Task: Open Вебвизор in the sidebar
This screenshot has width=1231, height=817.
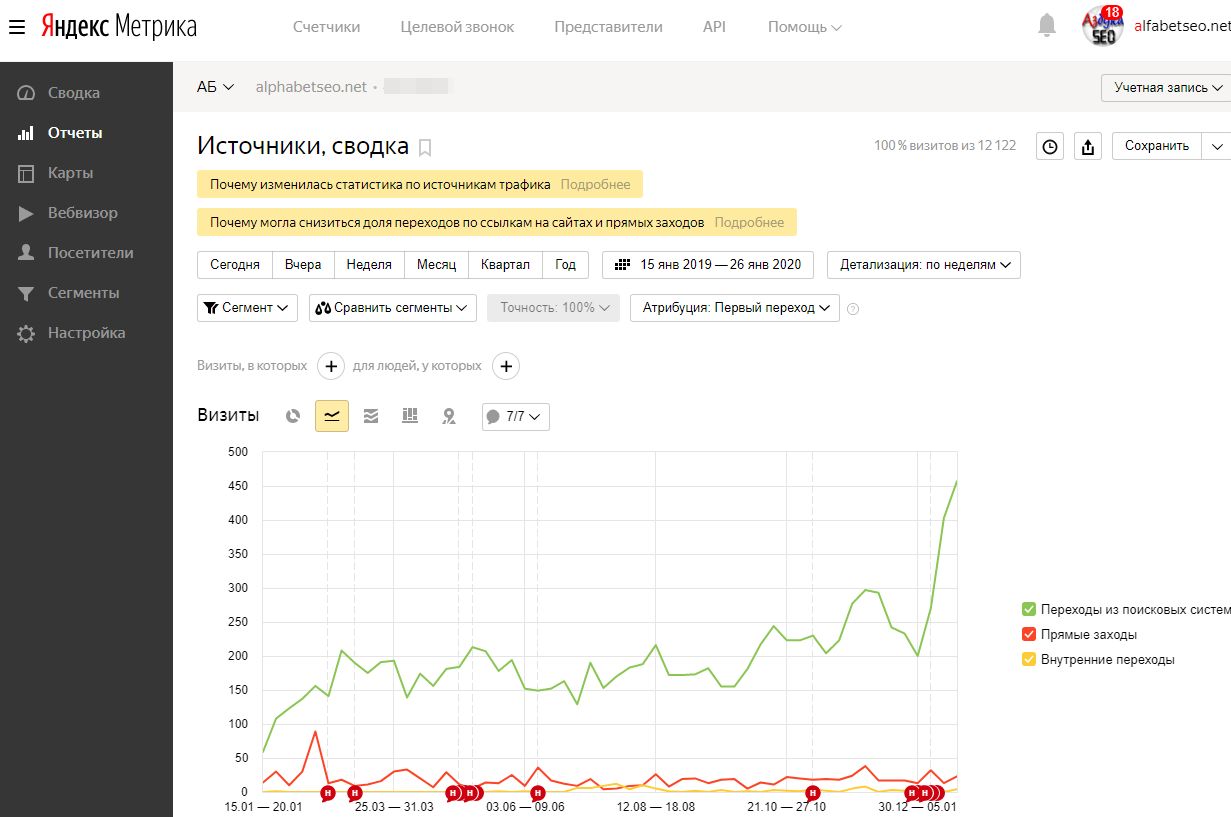Action: (82, 213)
